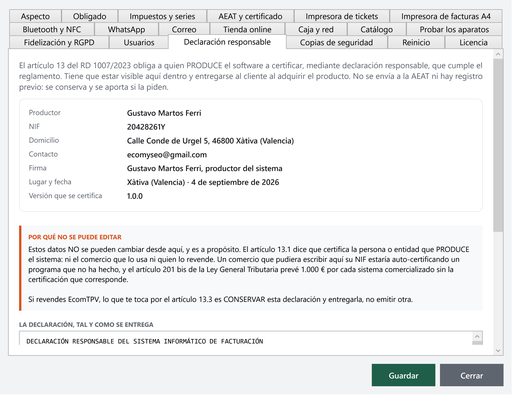The width and height of the screenshot is (520, 416).
Task: Click the NIF field label
Action: 34,126
